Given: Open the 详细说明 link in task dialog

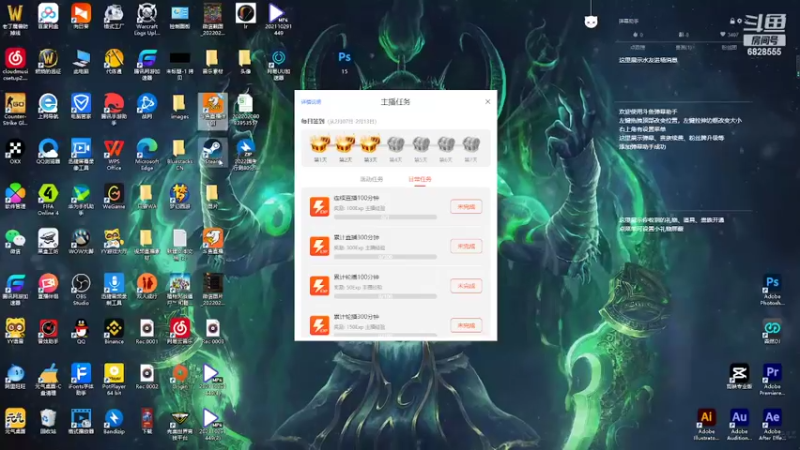Looking at the screenshot, I should tap(311, 102).
